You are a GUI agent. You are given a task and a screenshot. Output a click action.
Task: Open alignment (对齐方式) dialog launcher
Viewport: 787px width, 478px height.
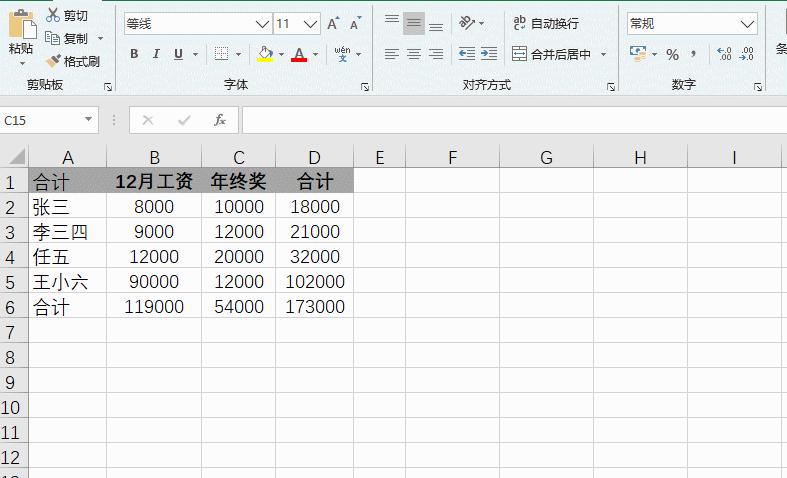611,87
